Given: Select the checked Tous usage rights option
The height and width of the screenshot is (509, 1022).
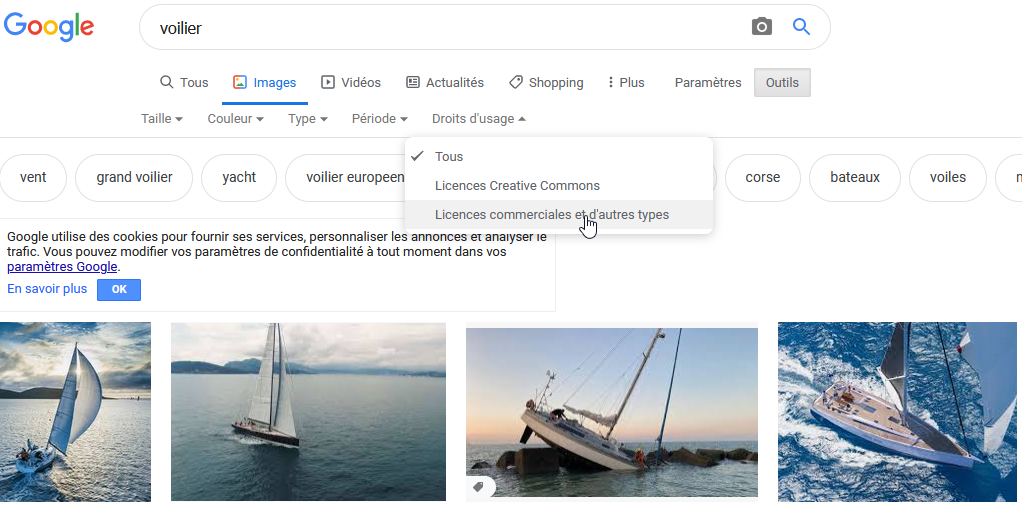Looking at the screenshot, I should [449, 157].
